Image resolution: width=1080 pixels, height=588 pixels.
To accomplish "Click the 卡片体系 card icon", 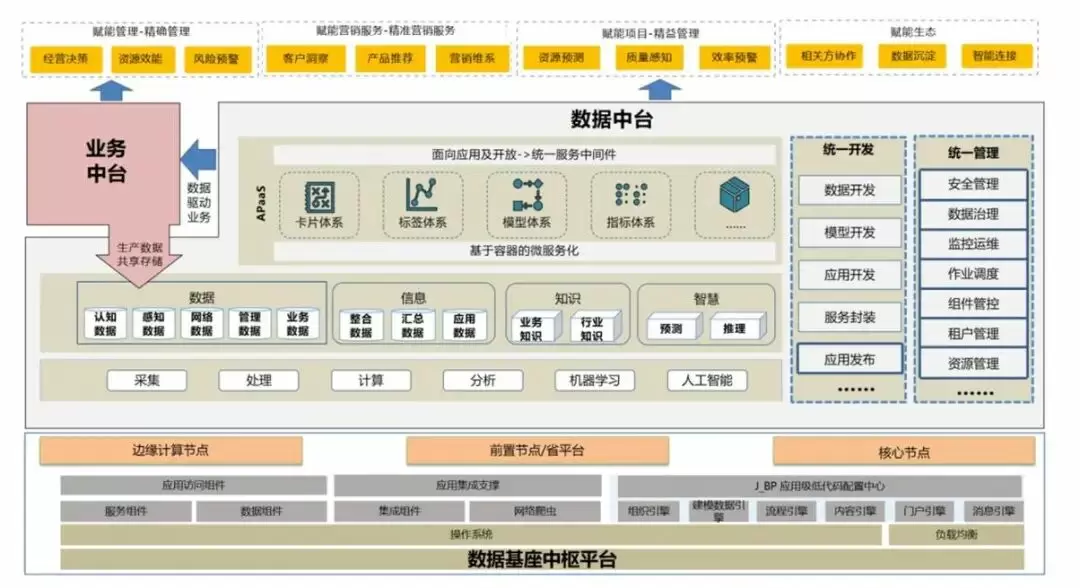I will pyautogui.click(x=319, y=196).
